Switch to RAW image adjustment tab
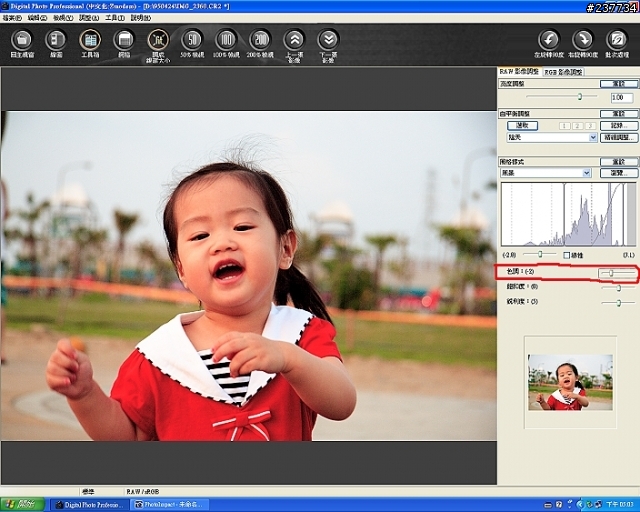This screenshot has width=640, height=512. [x=519, y=71]
